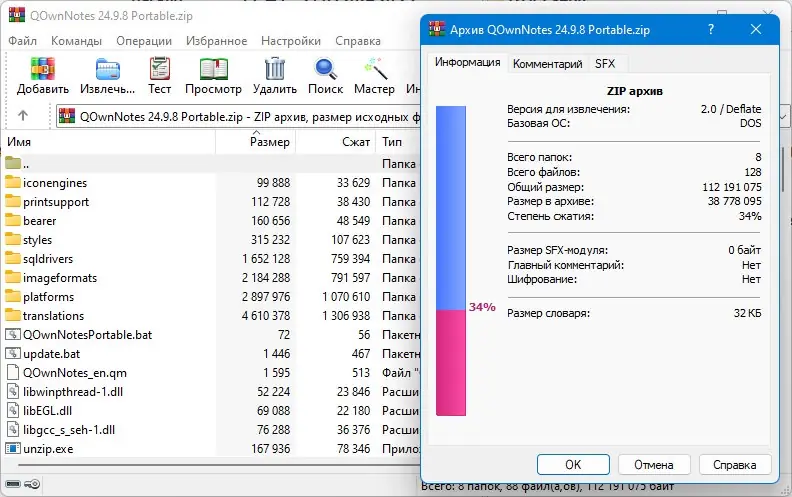The image size is (792, 497).
Task: Select the iconengines folder icon
Action: pyautogui.click(x=13, y=182)
